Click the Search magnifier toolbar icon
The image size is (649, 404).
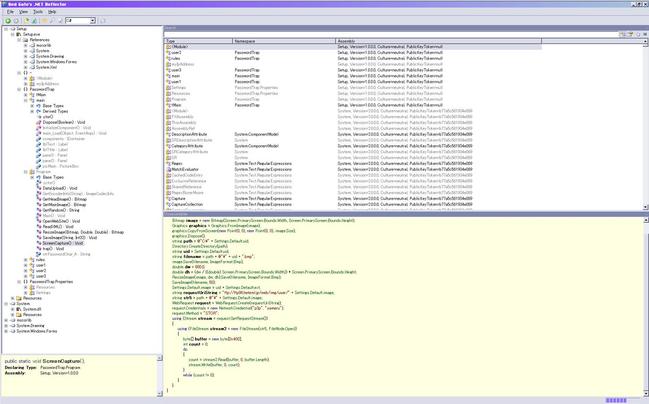(x=52, y=21)
